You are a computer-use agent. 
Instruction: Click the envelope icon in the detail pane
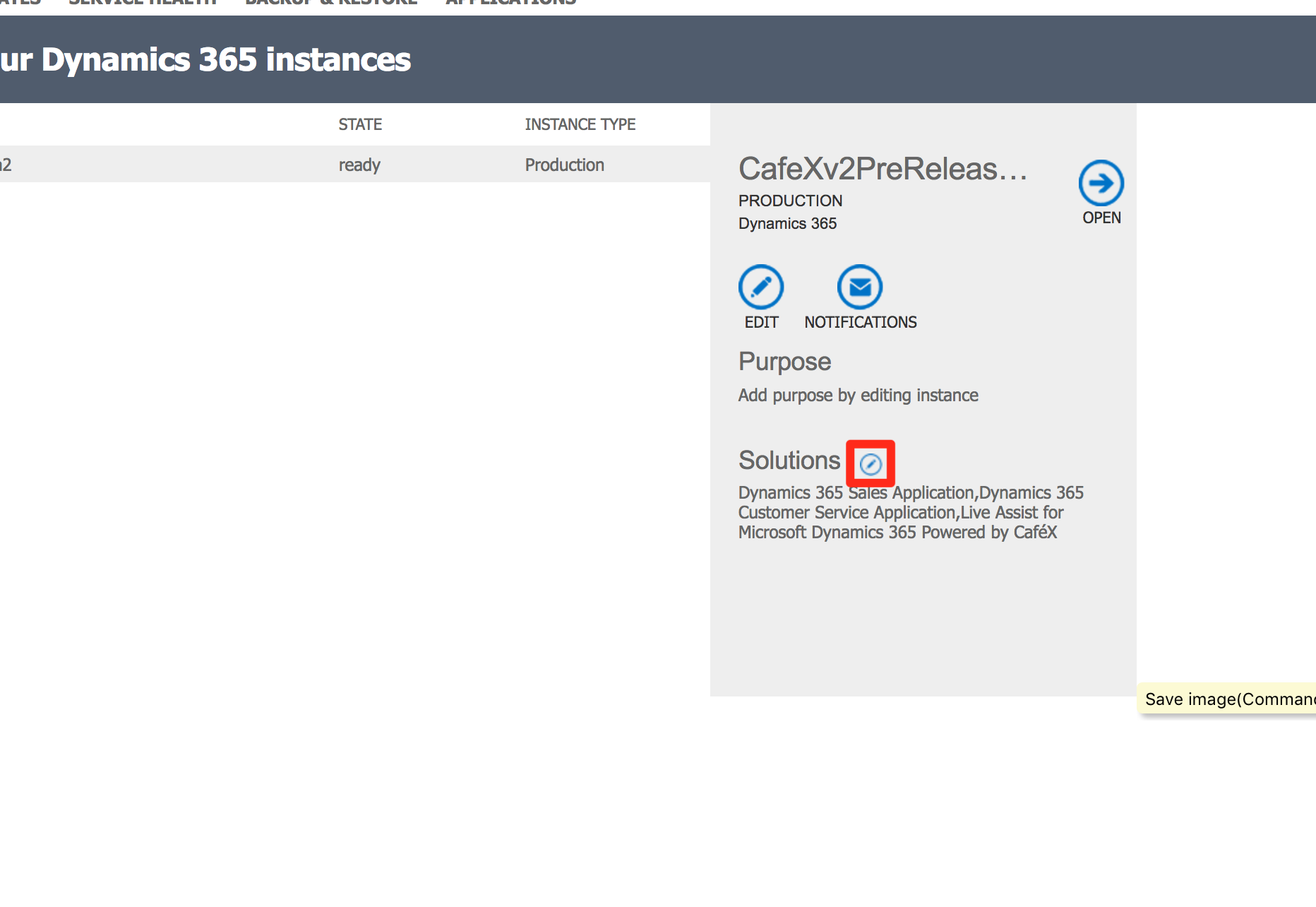[859, 287]
